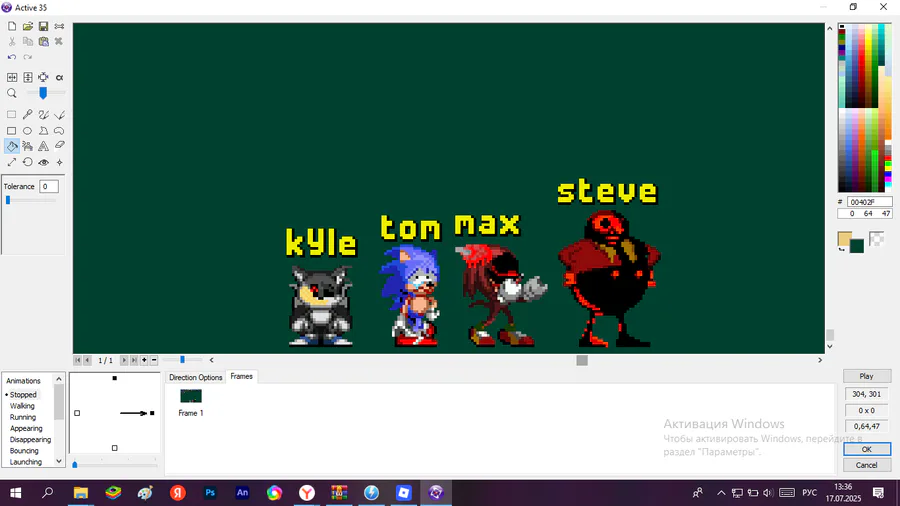Toggle the right direction checkbox

pos(152,413)
